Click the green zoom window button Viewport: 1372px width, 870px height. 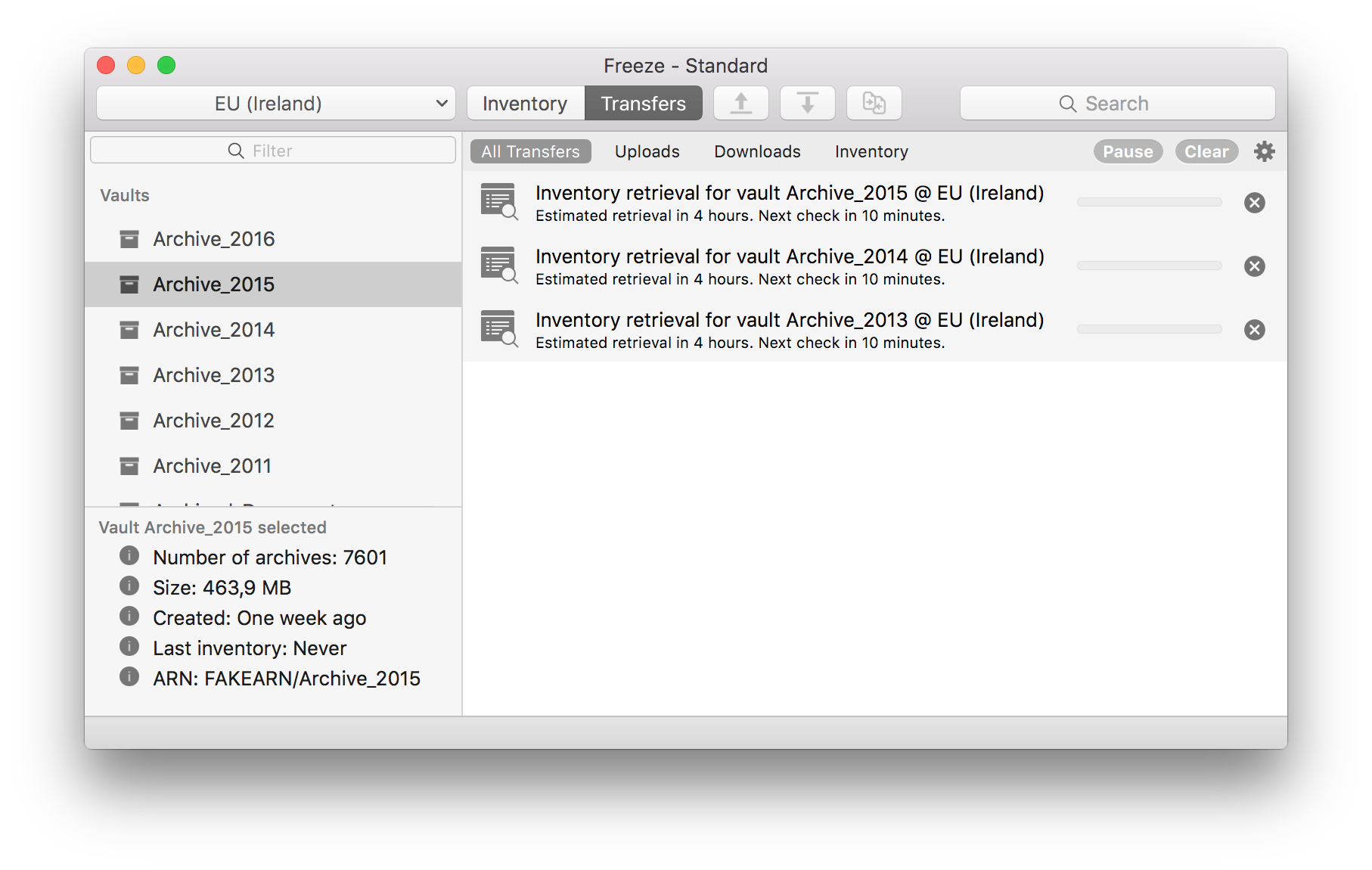[166, 65]
